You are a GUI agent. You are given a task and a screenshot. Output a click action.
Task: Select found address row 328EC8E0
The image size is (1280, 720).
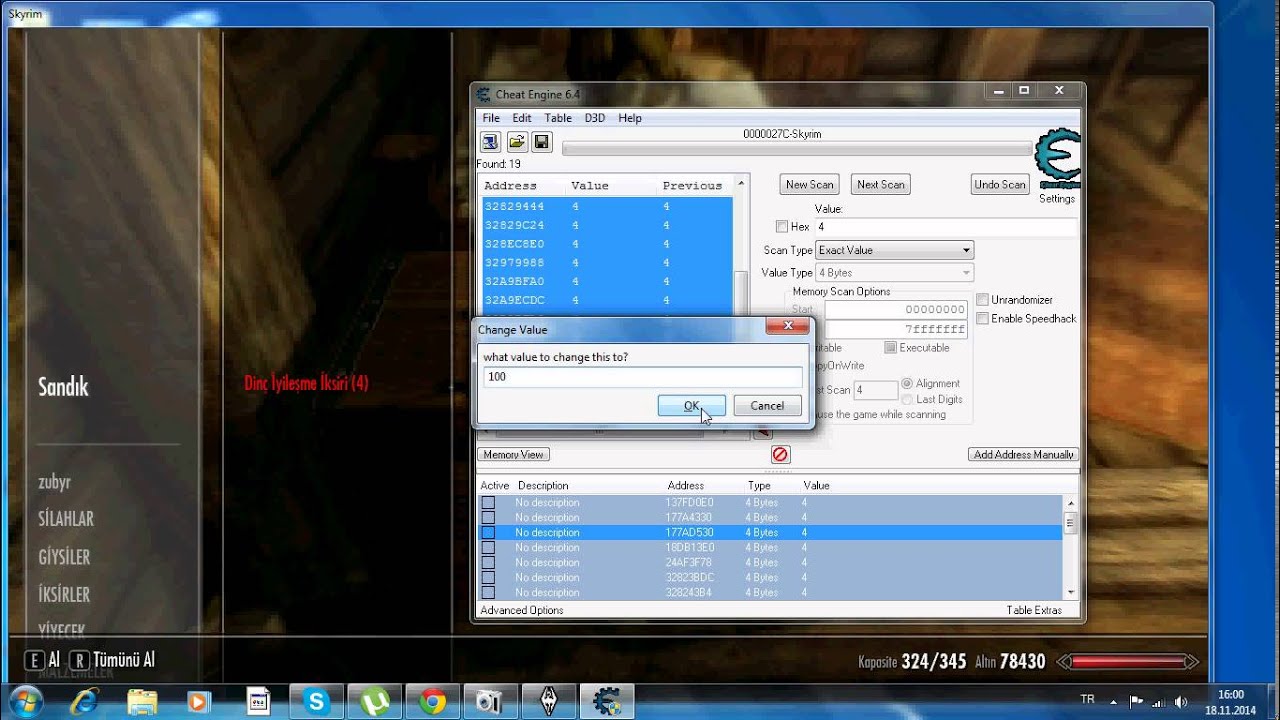tap(607, 244)
